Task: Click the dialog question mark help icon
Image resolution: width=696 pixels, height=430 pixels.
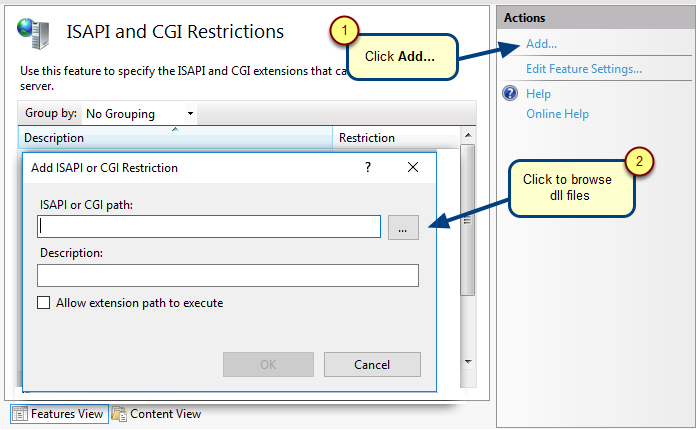Action: point(368,167)
